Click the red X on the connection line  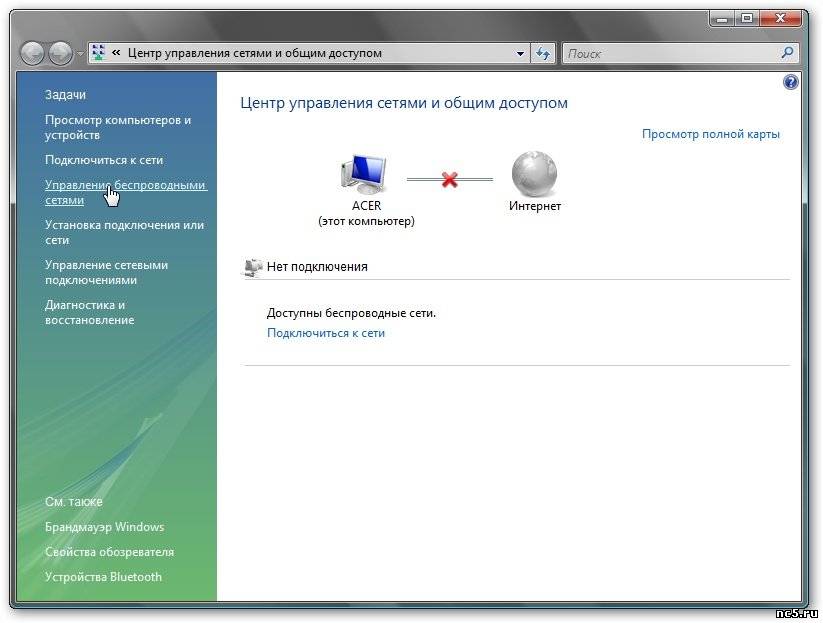[449, 179]
